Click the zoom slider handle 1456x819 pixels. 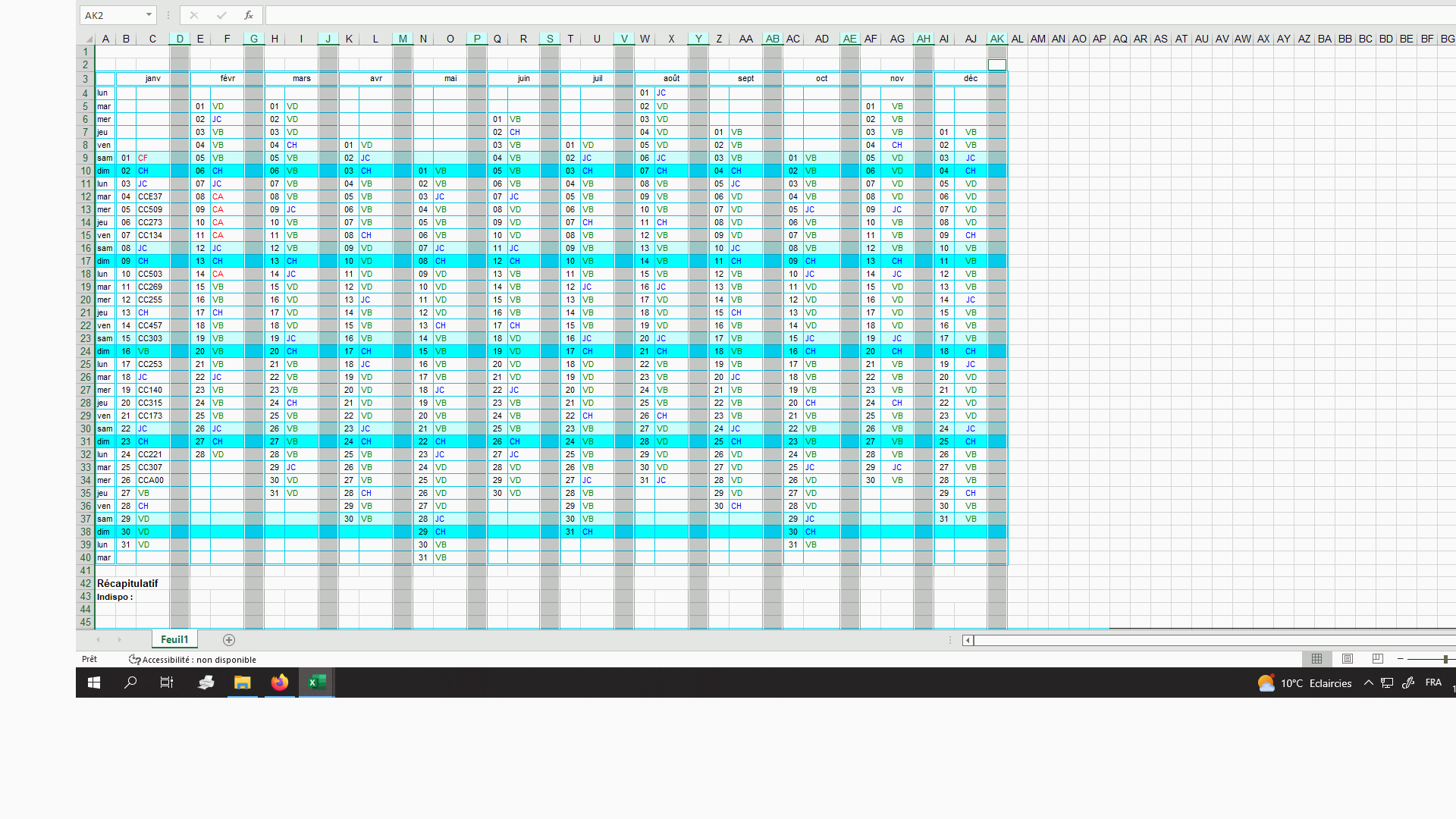click(x=1445, y=659)
